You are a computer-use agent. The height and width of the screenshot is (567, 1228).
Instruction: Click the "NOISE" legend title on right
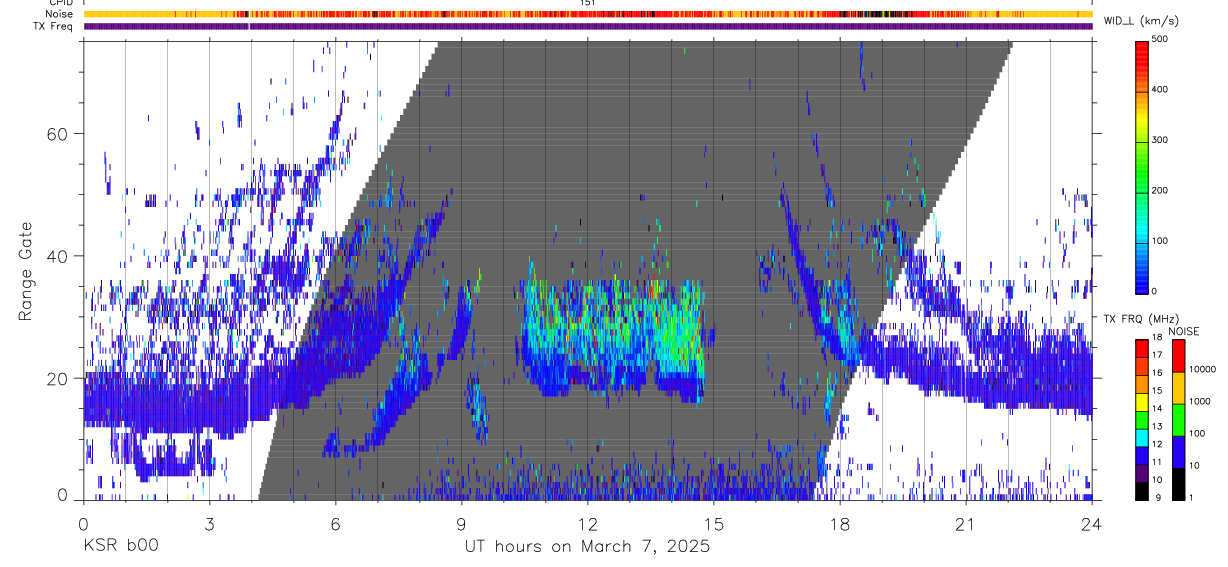coord(1183,331)
